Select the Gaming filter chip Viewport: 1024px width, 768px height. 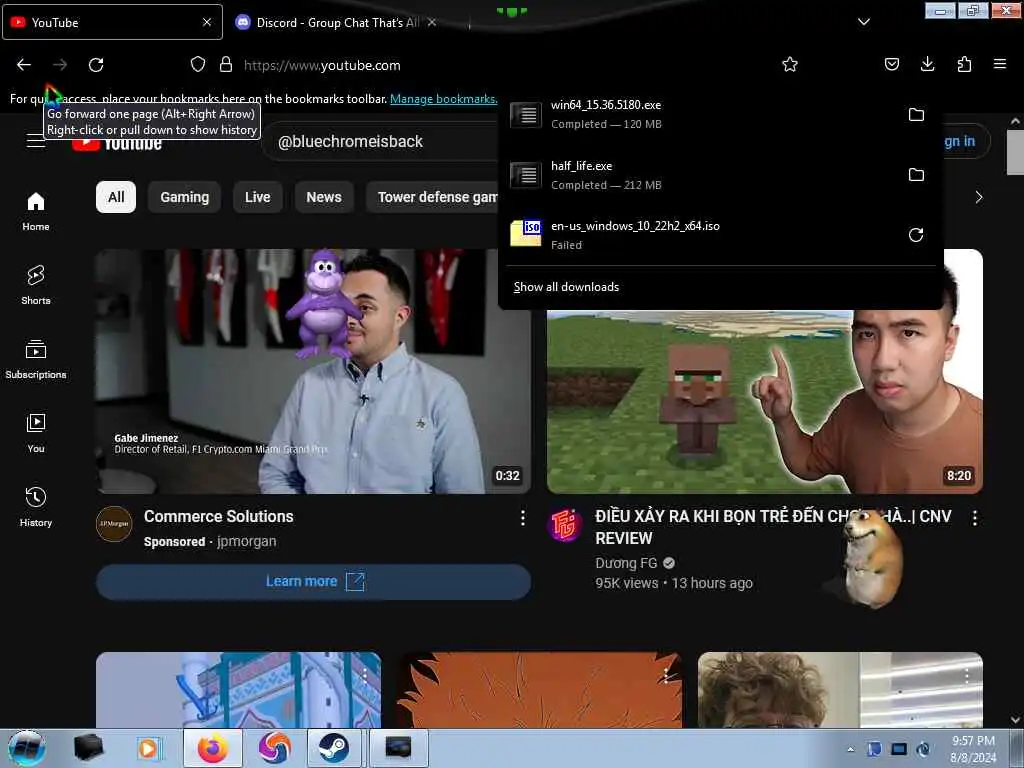pyautogui.click(x=185, y=197)
